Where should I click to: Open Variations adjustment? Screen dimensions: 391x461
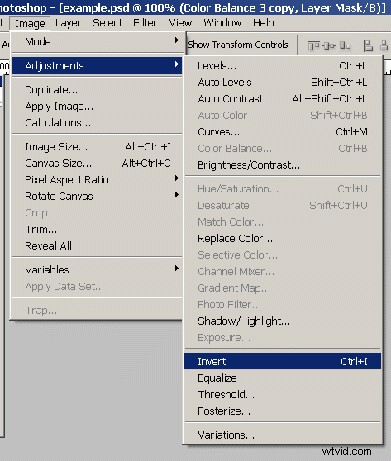tap(282, 435)
